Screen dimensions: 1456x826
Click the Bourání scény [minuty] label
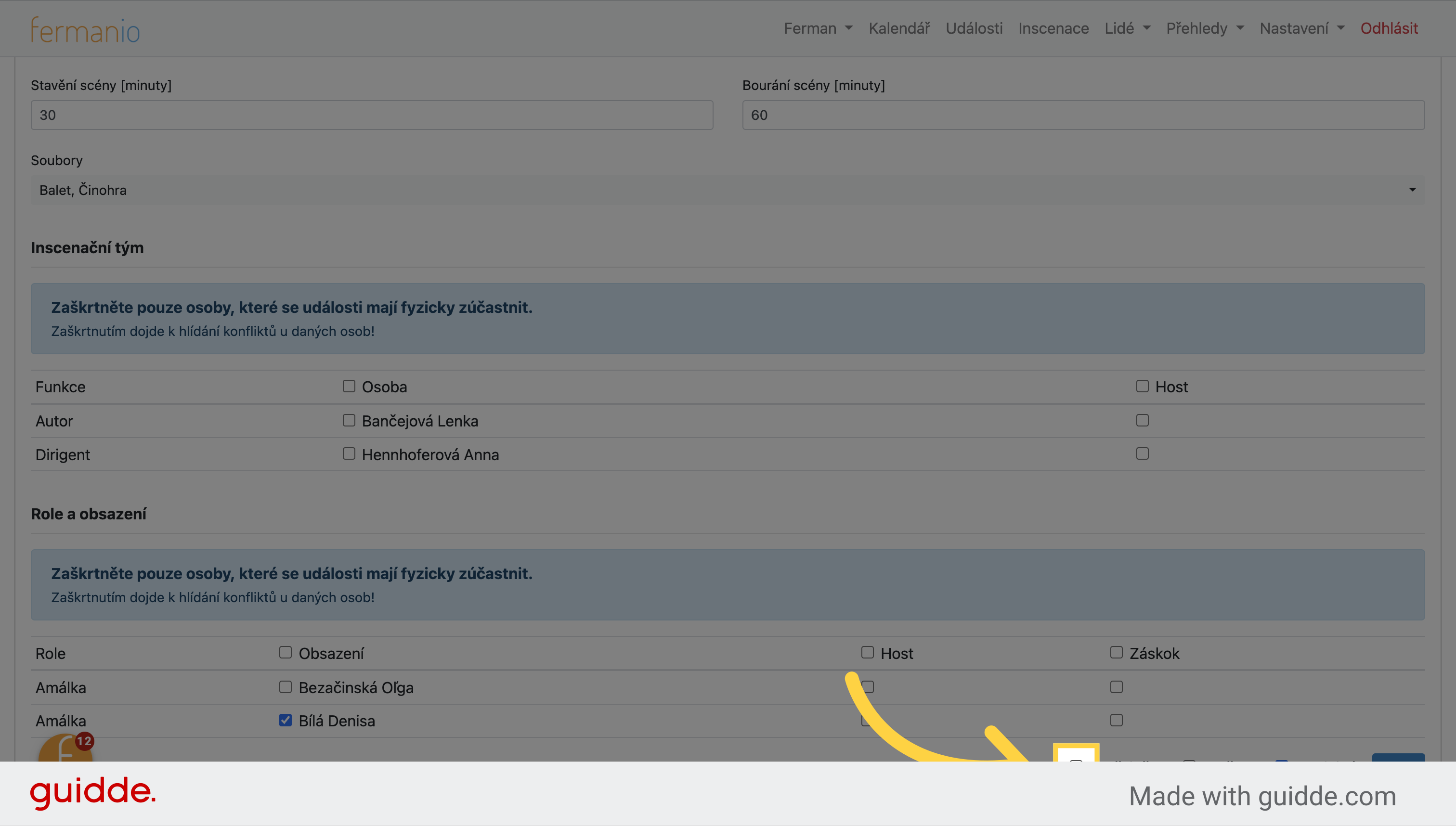pyautogui.click(x=814, y=86)
